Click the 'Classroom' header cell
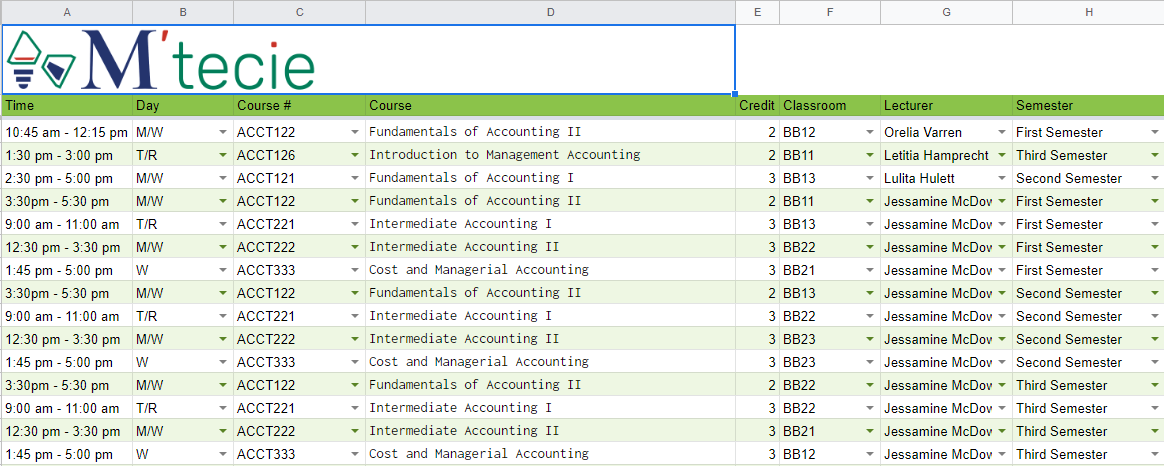This screenshot has width=1164, height=466. [x=830, y=105]
